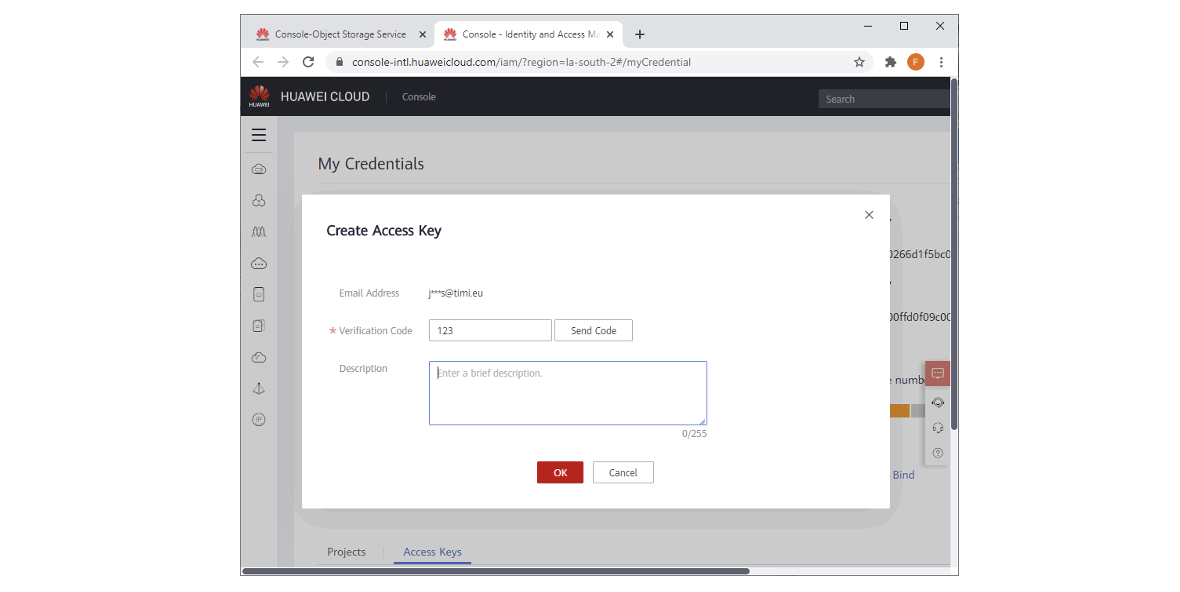
Task: Click the browser reload button
Action: pyautogui.click(x=309, y=62)
